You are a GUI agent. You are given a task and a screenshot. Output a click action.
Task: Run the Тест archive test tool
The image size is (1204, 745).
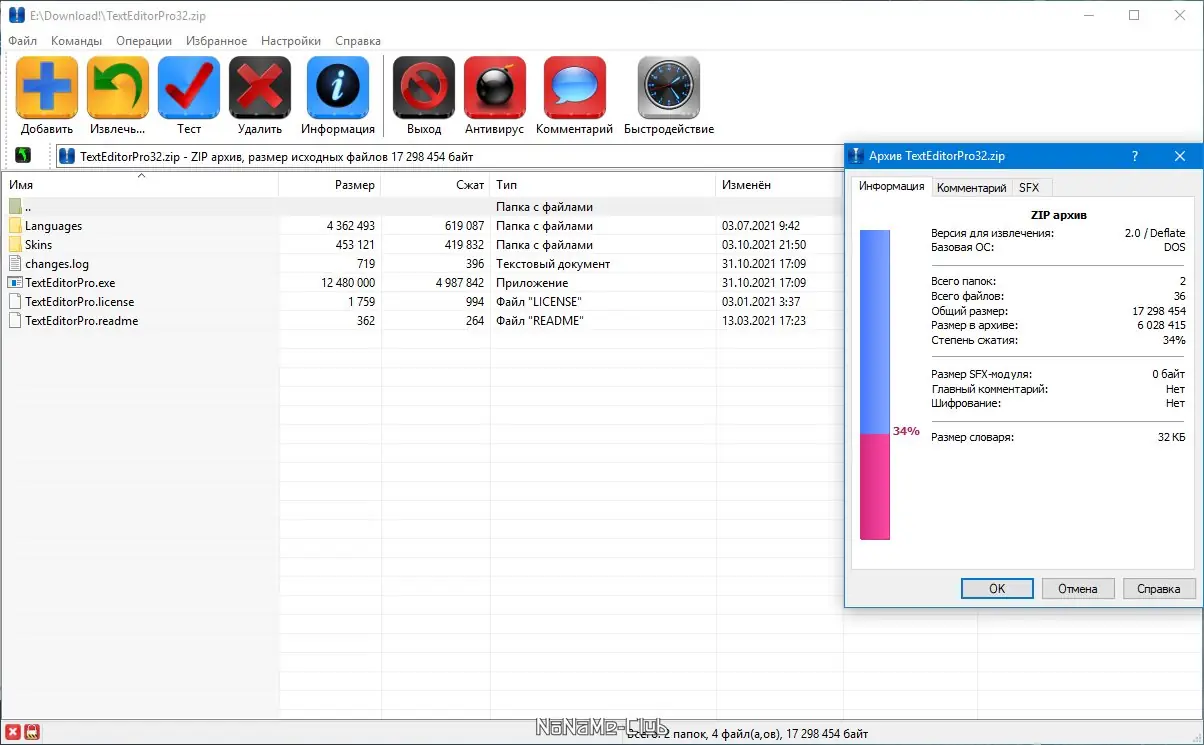[188, 87]
